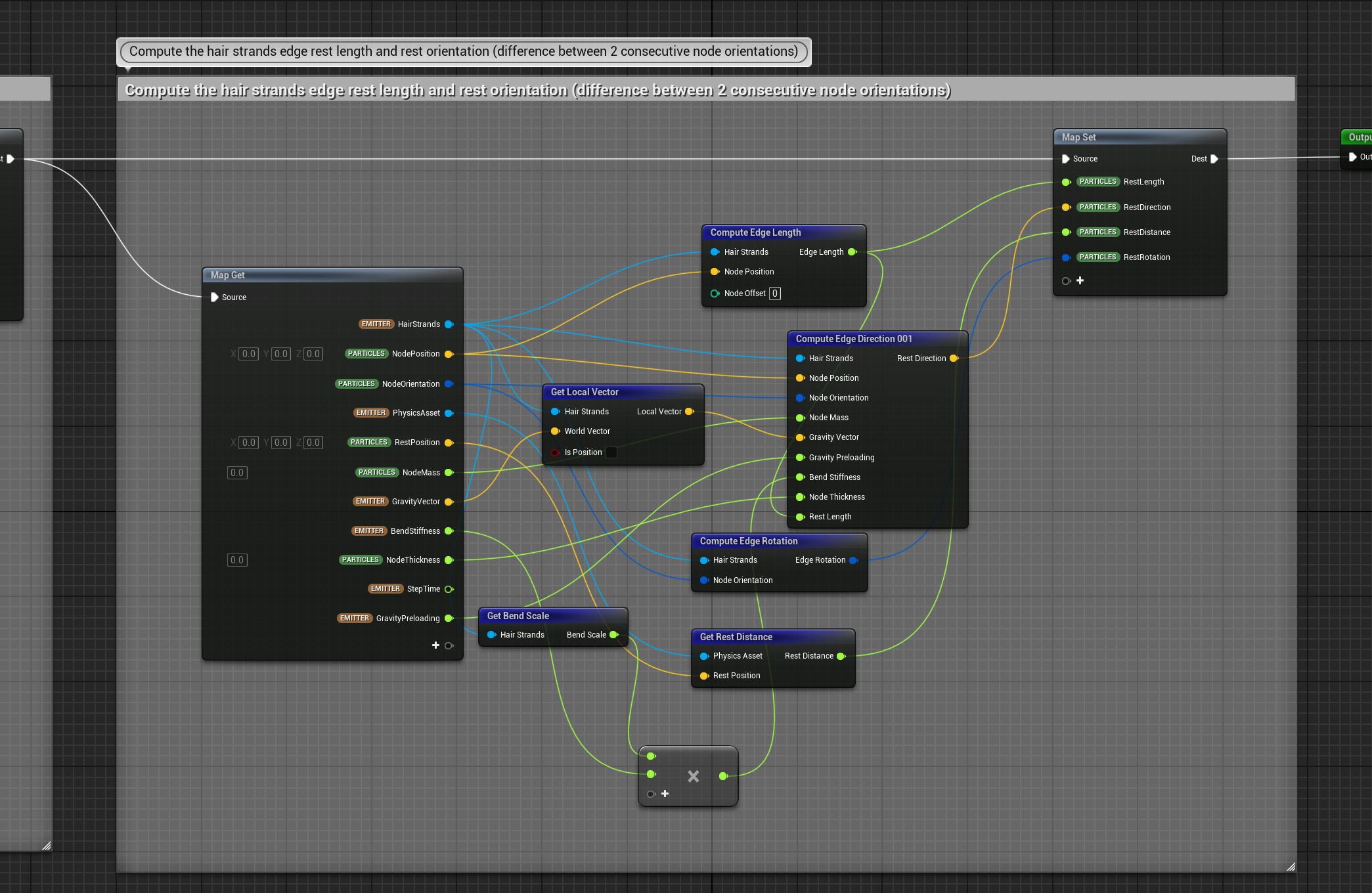Click the Node Offset value field
The image size is (1372, 893).
click(775, 294)
